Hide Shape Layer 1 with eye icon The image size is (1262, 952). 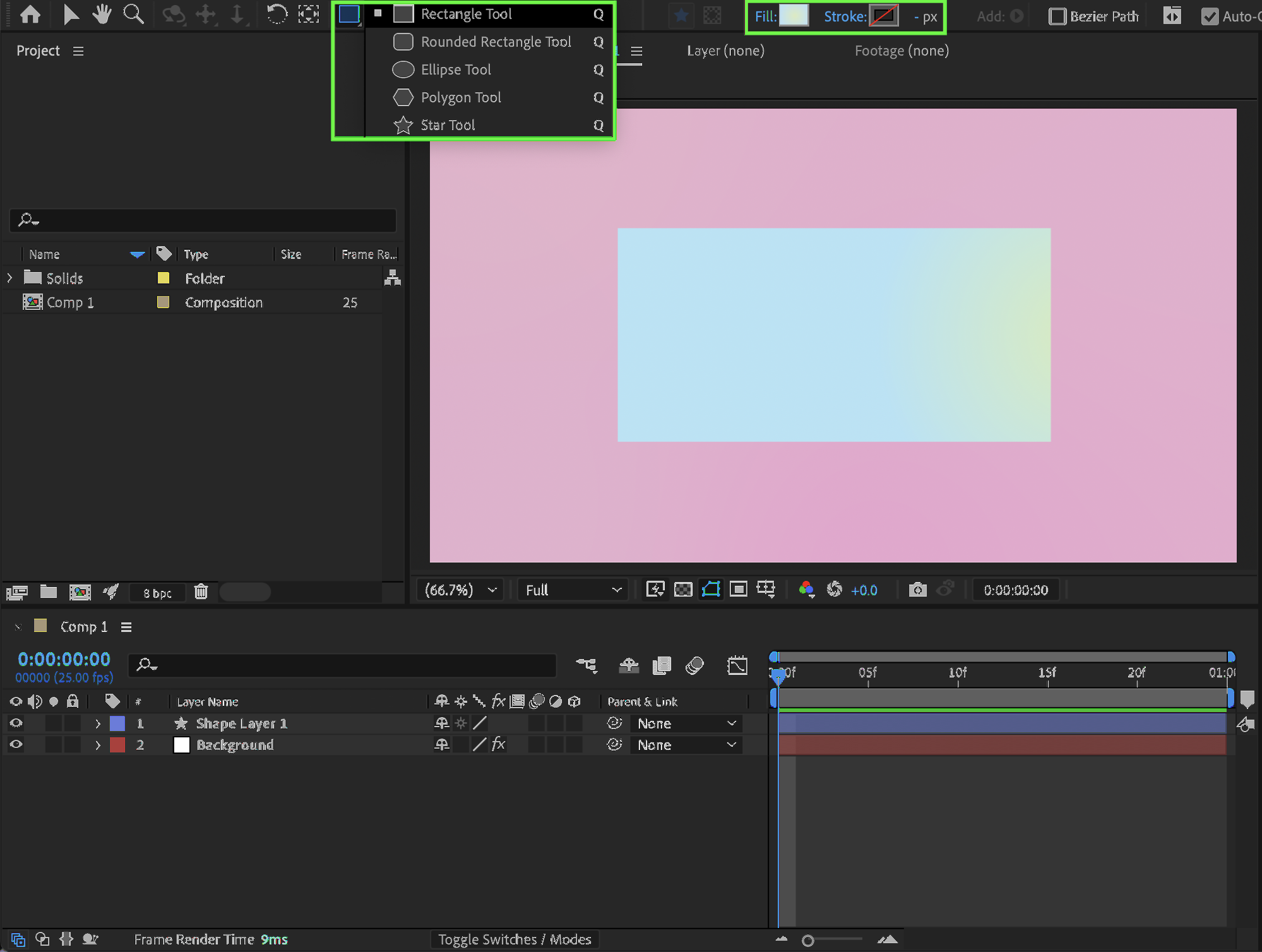(x=16, y=723)
